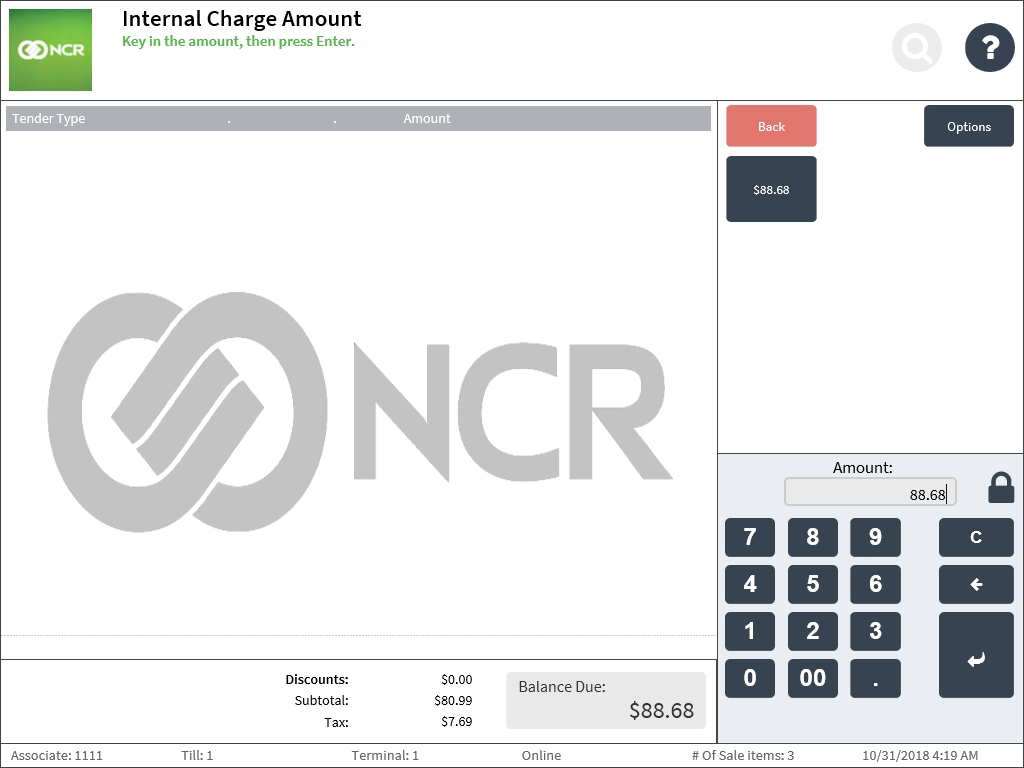
Task: Open the Options button
Action: point(968,126)
